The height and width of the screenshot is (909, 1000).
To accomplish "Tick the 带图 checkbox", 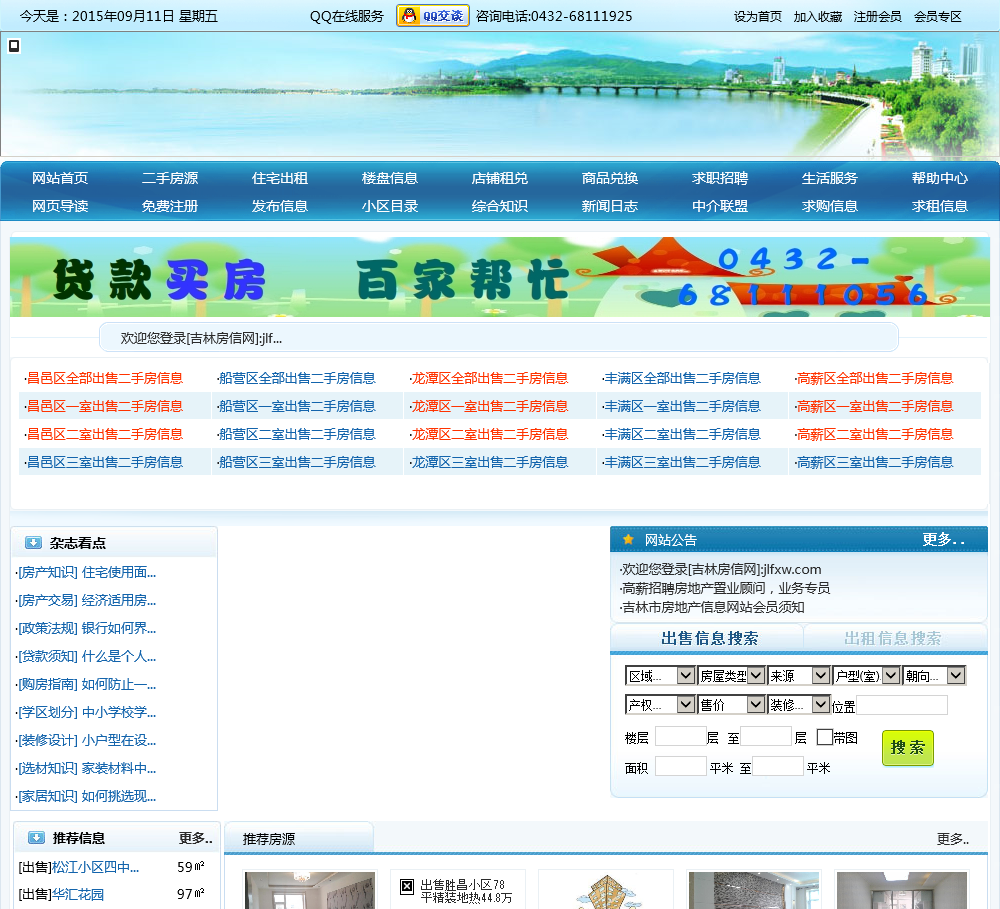I will coord(824,737).
